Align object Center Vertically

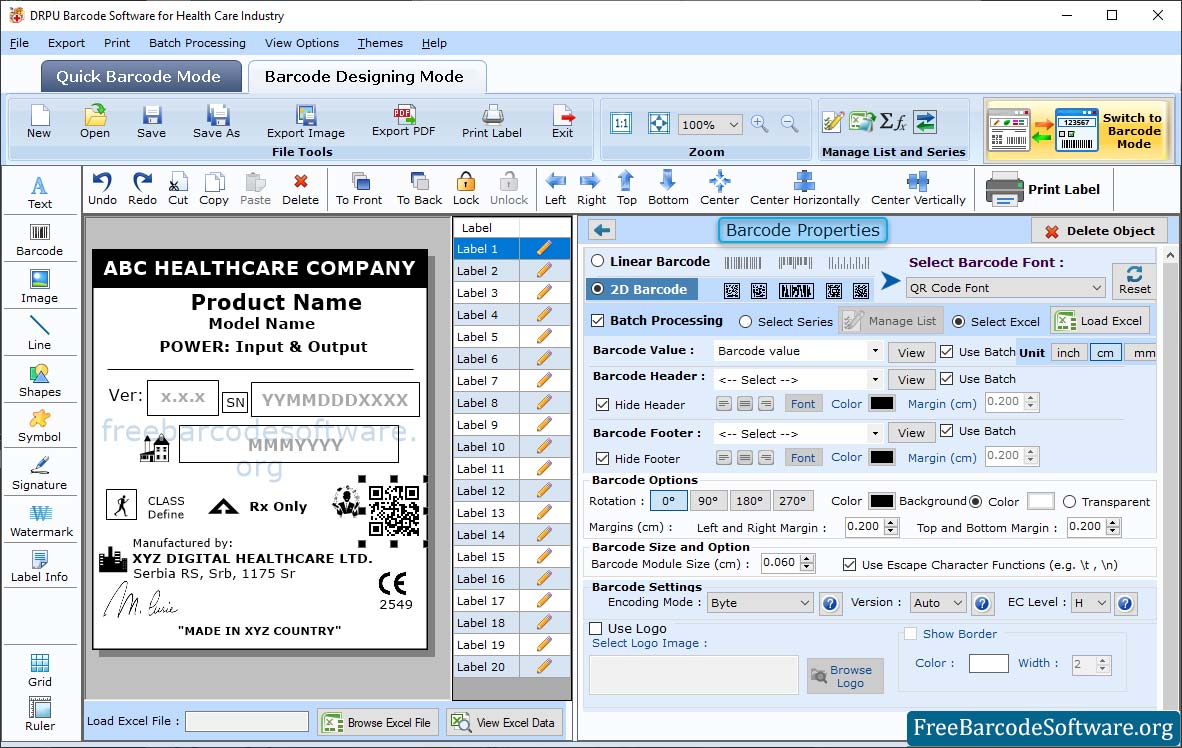tap(918, 189)
